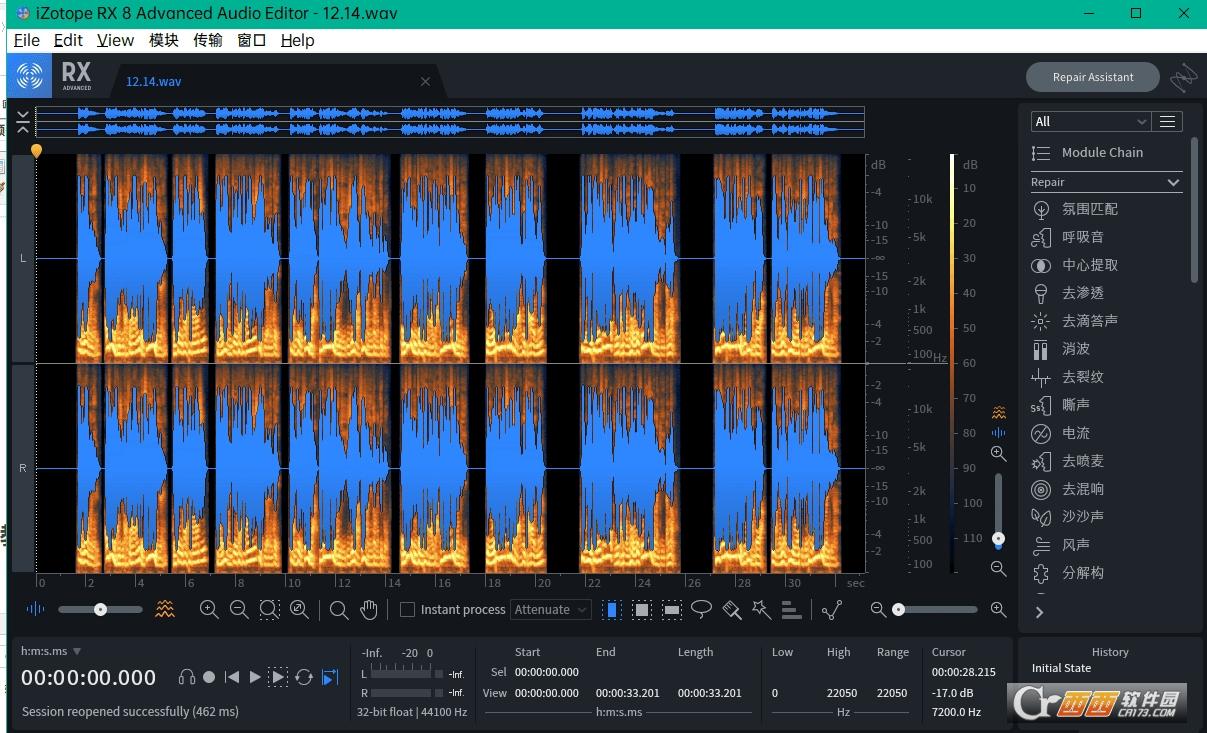Collapse the Repair section
This screenshot has height=733, width=1207.
[1174, 182]
